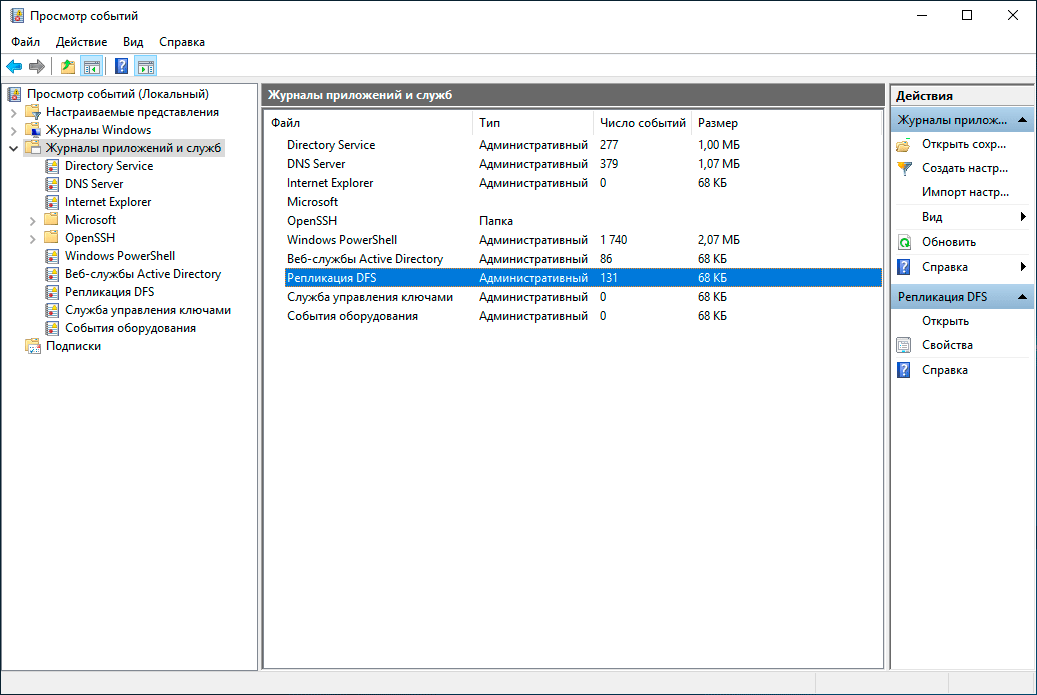Click Открыть under Репликация DFS actions
The width and height of the screenshot is (1037, 695).
pos(945,321)
